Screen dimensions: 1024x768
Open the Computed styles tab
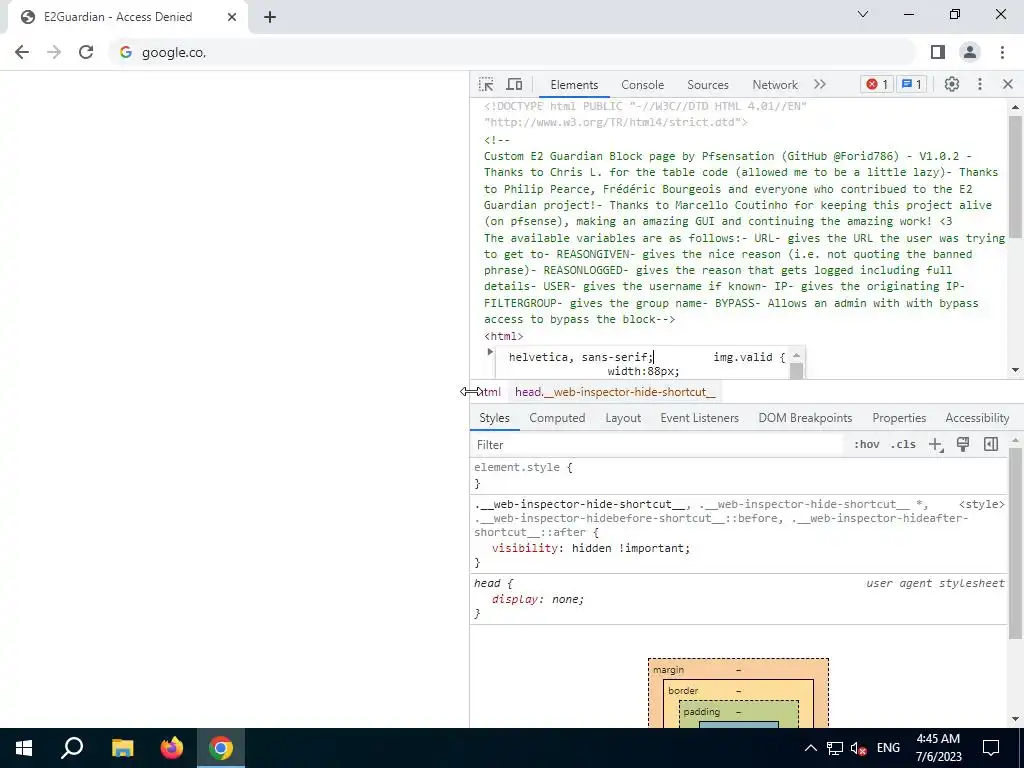click(557, 418)
